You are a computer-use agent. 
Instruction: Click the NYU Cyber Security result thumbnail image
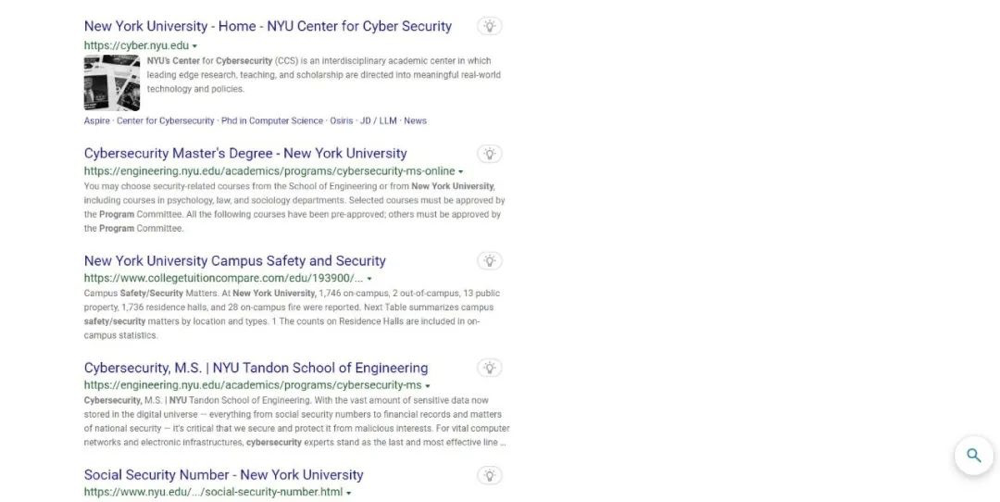coord(112,82)
